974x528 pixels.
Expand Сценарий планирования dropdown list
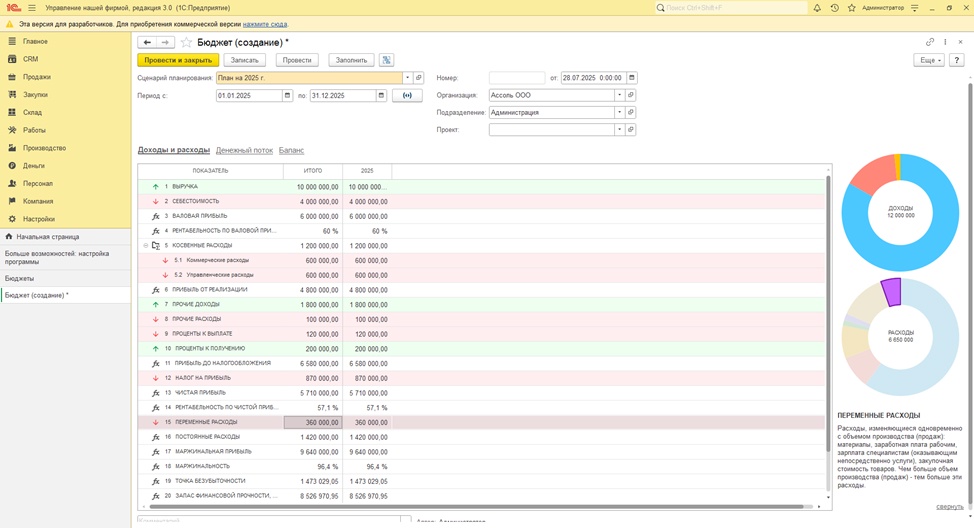tap(407, 78)
